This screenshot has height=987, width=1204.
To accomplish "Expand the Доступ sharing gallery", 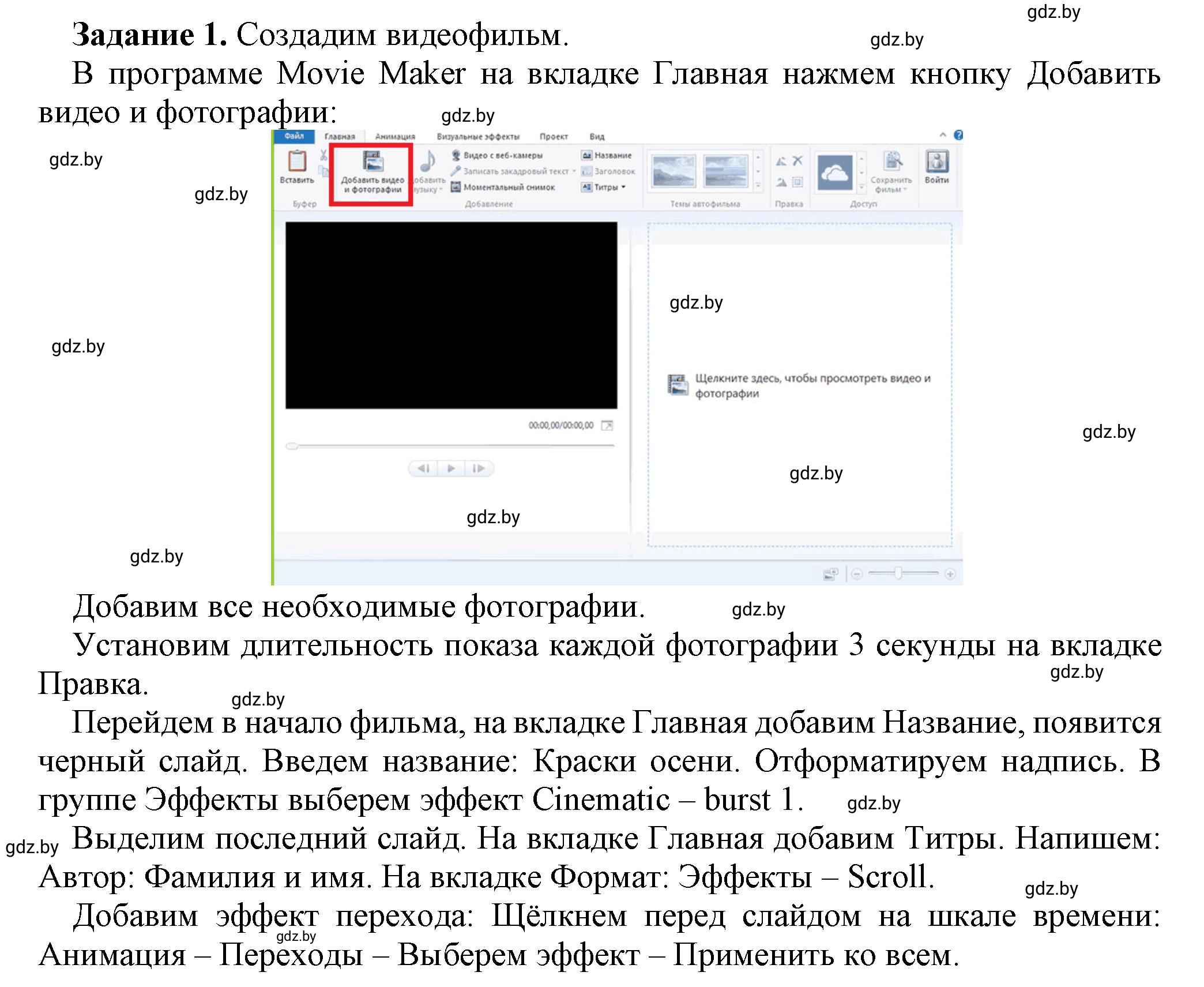I will (861, 187).
